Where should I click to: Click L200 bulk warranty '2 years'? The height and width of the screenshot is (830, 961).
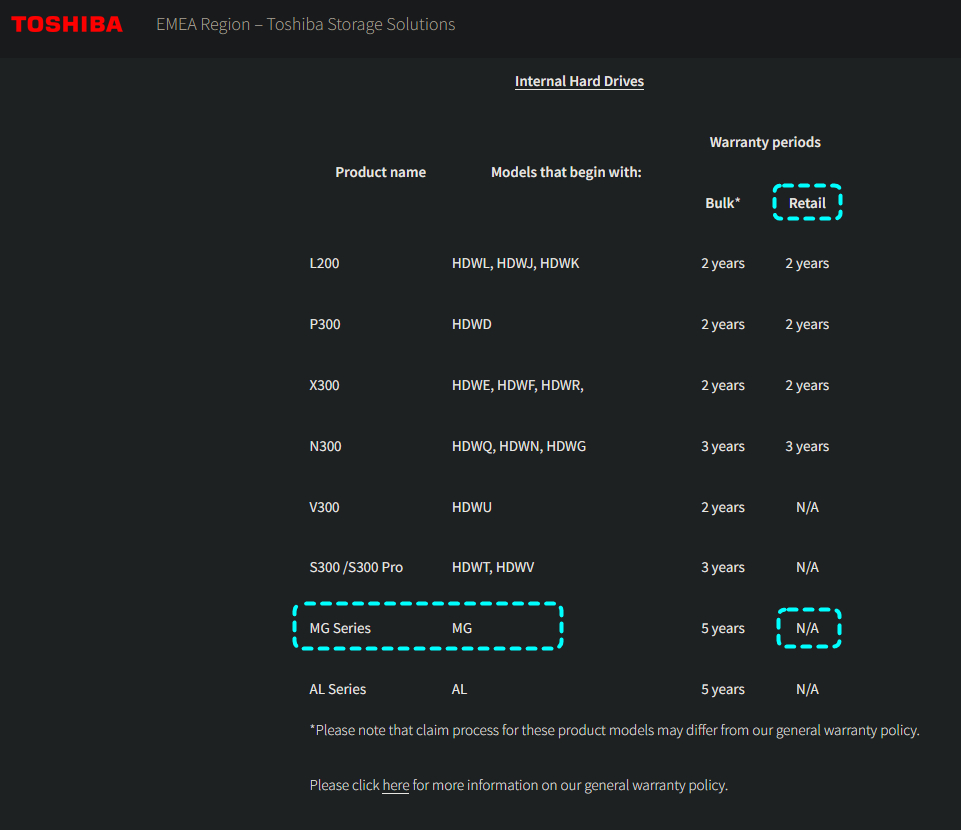723,263
